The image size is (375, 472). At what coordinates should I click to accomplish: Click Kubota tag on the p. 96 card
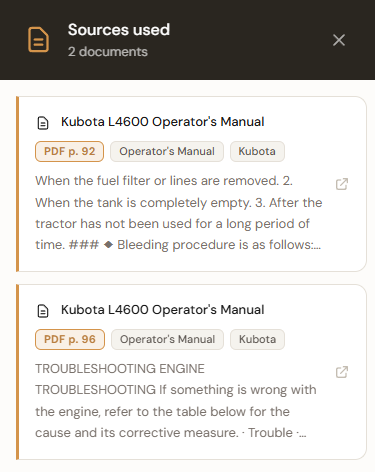(257, 339)
